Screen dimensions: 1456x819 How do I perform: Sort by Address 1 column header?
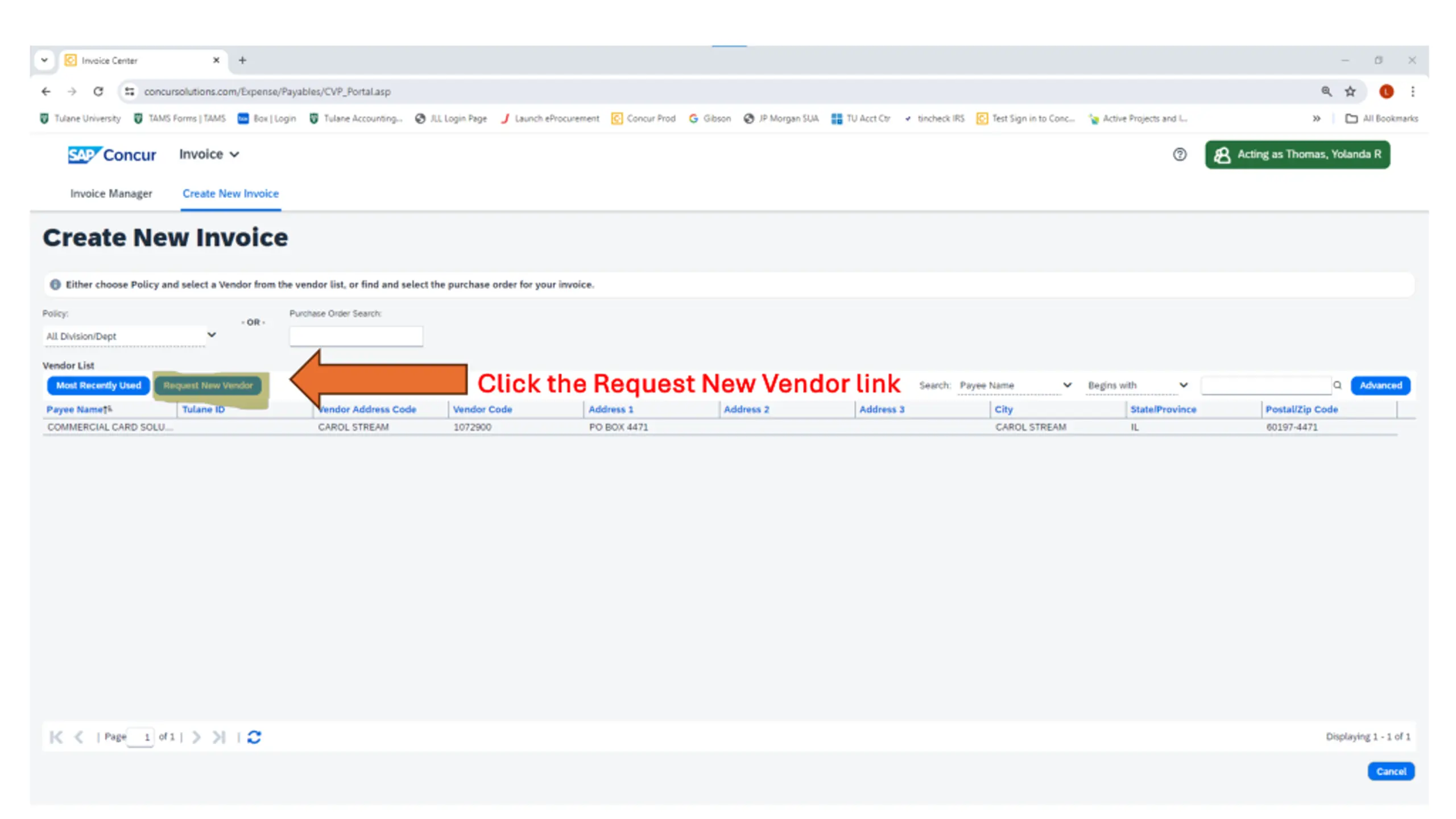click(611, 409)
